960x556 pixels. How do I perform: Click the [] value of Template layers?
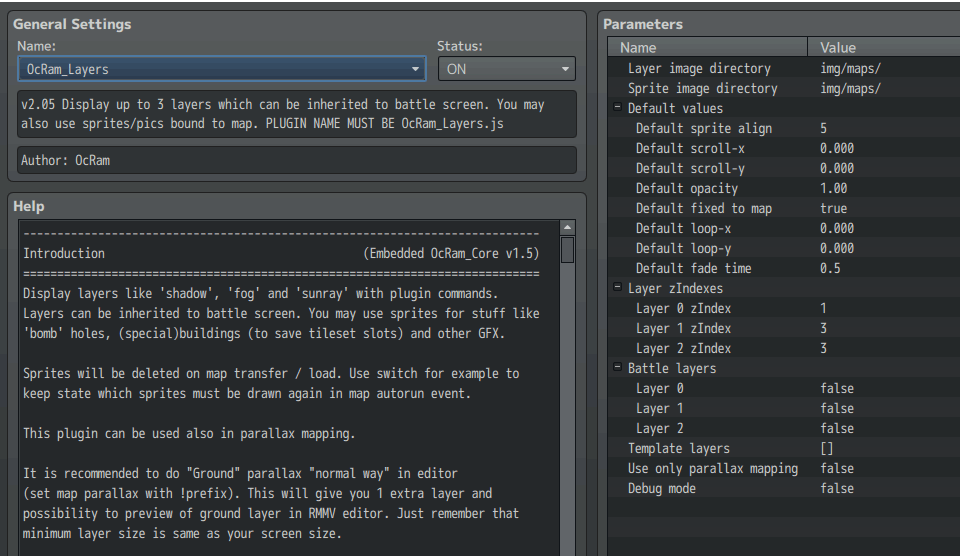point(827,449)
